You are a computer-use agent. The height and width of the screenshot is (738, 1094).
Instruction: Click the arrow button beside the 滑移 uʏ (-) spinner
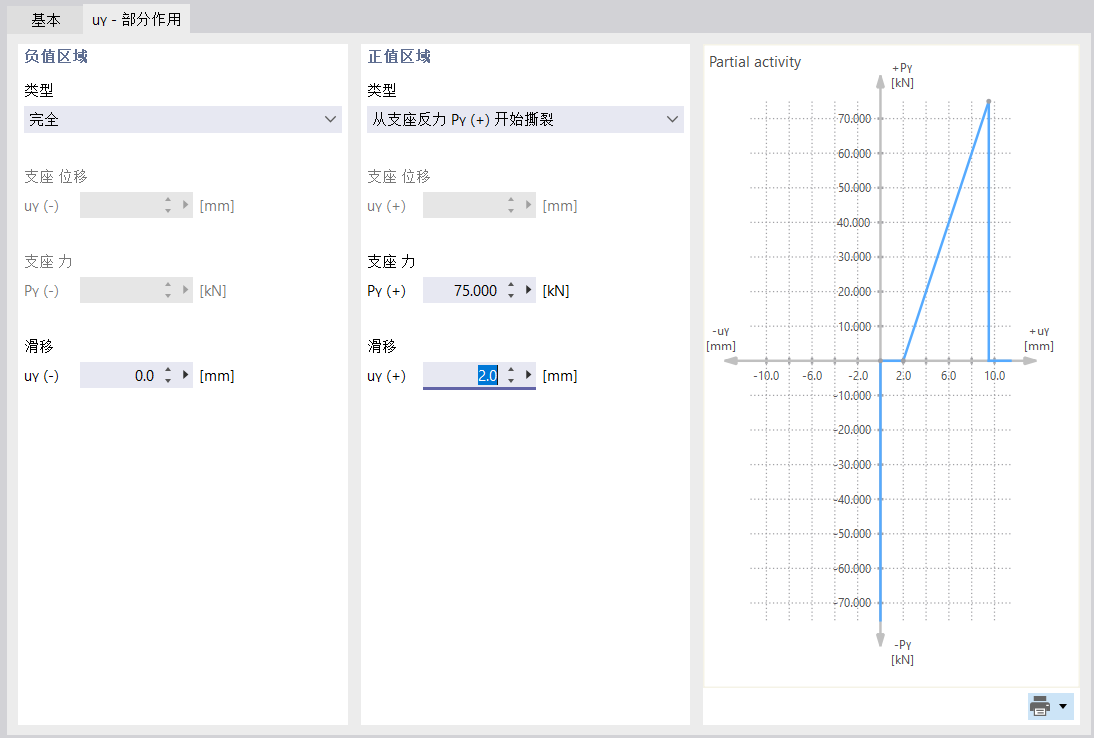point(186,375)
